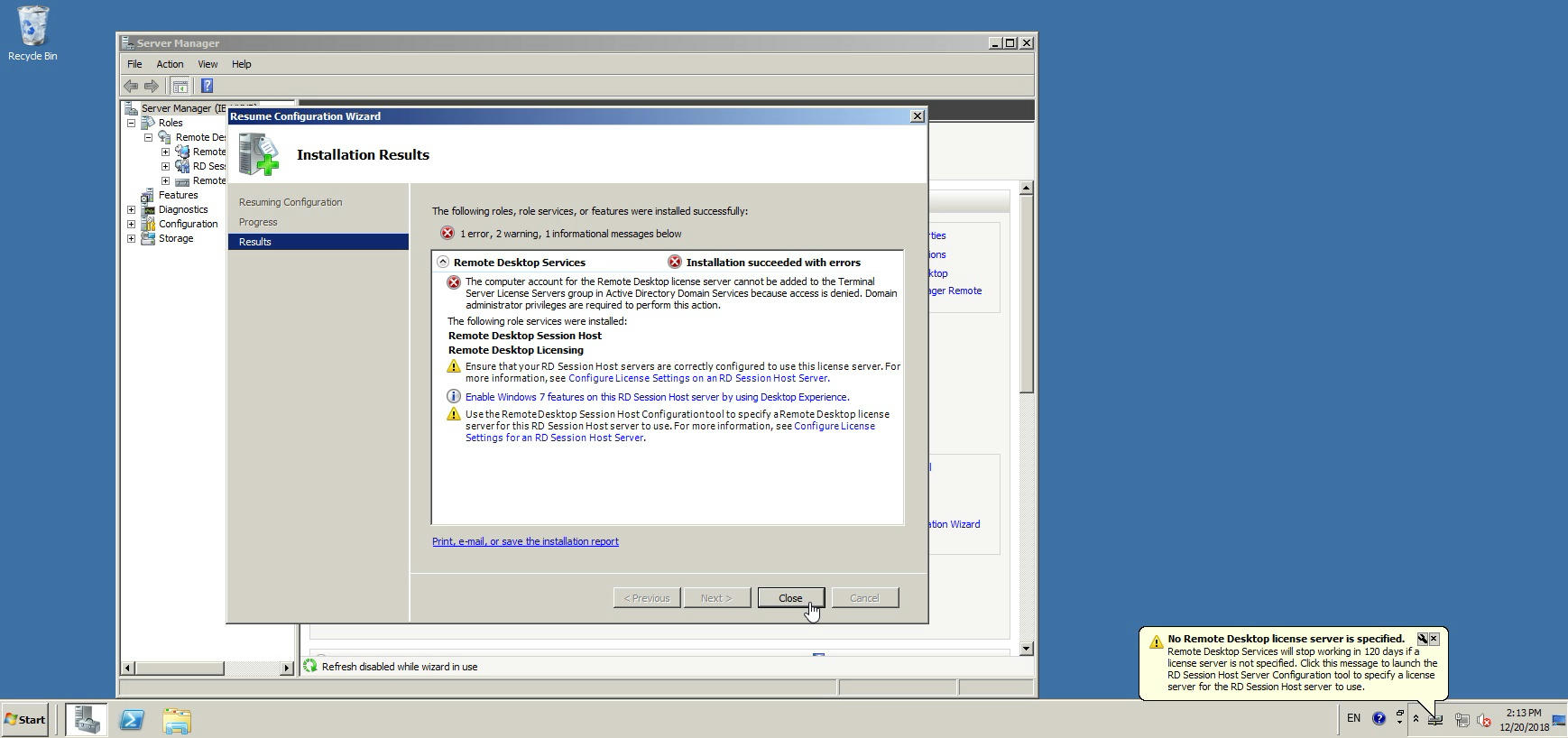Click the volume muted tray icon
This screenshot has height=738, width=1568.
tap(1484, 720)
